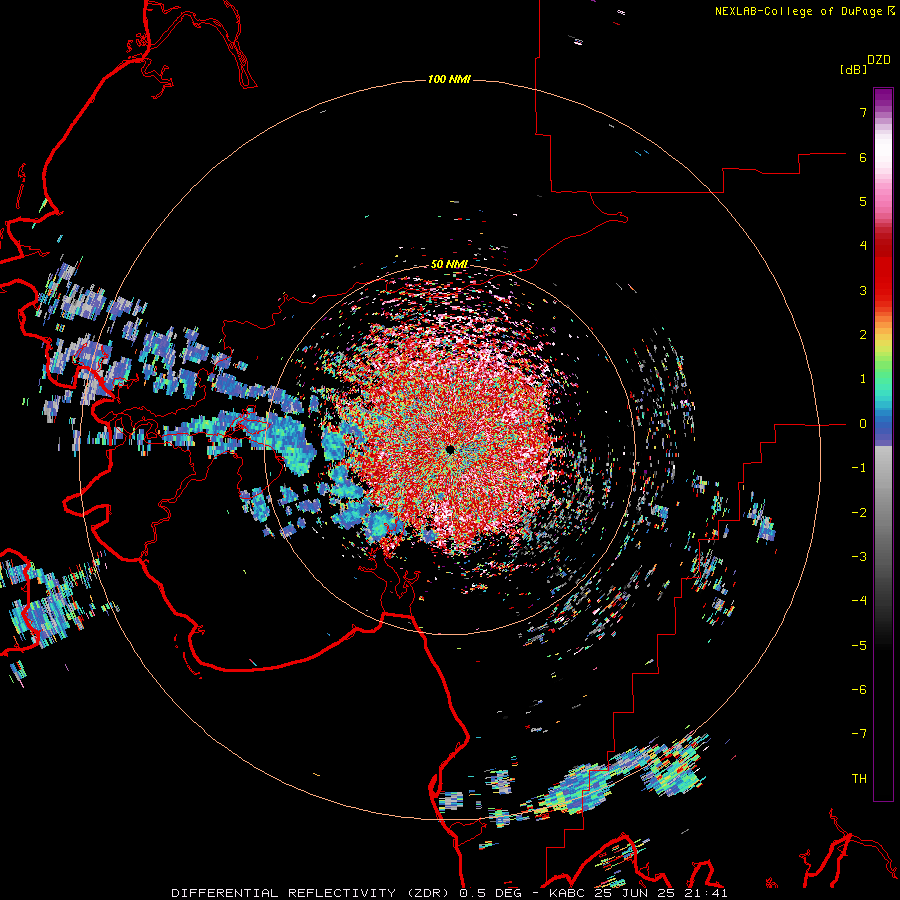The width and height of the screenshot is (900, 900).
Task: Click the blue 0 dB band of color bar
Action: 883,425
